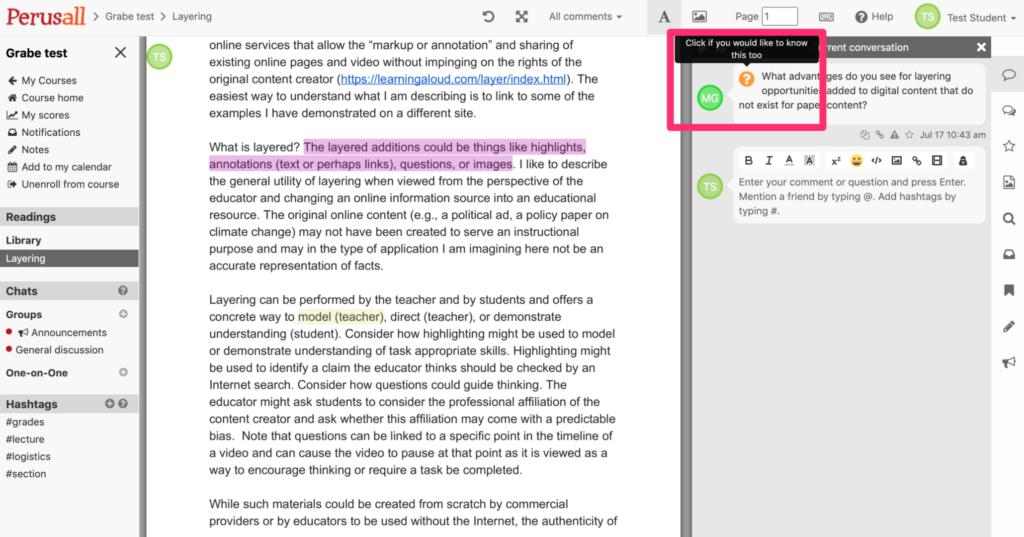The image size is (1024, 537).
Task: Click the orange question mark icon
Action: tap(746, 79)
